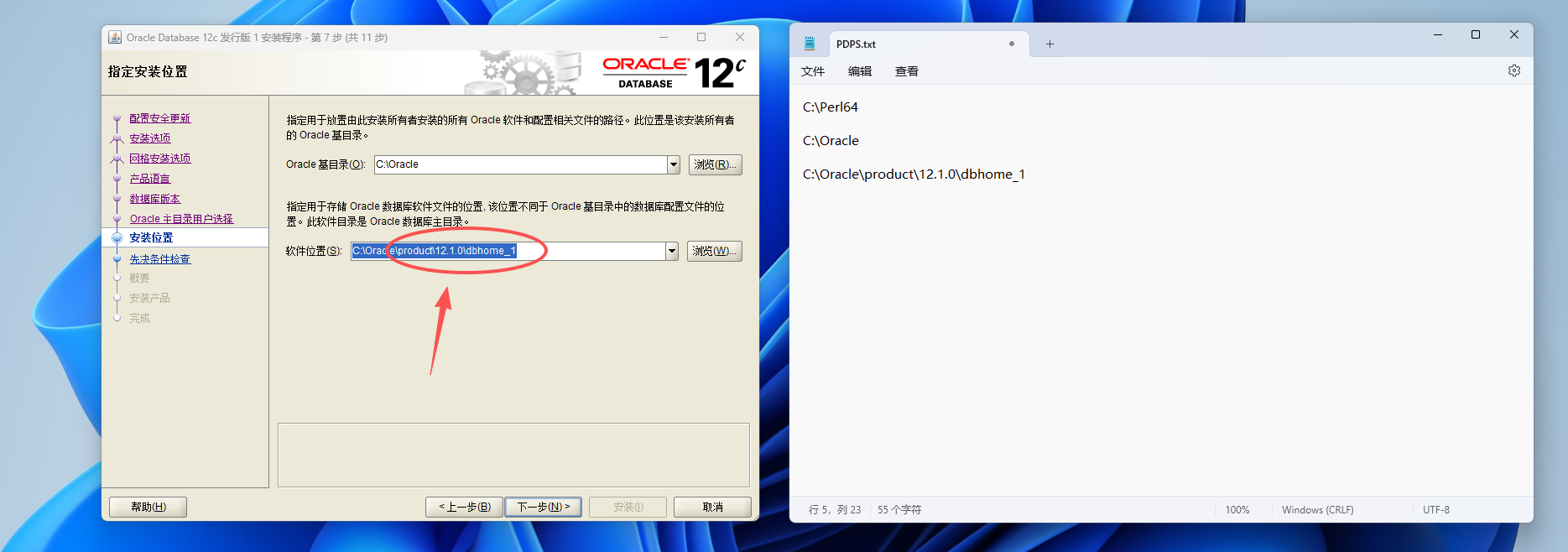1568x552 pixels.
Task: Open the 安装选项 step link
Action: [150, 138]
